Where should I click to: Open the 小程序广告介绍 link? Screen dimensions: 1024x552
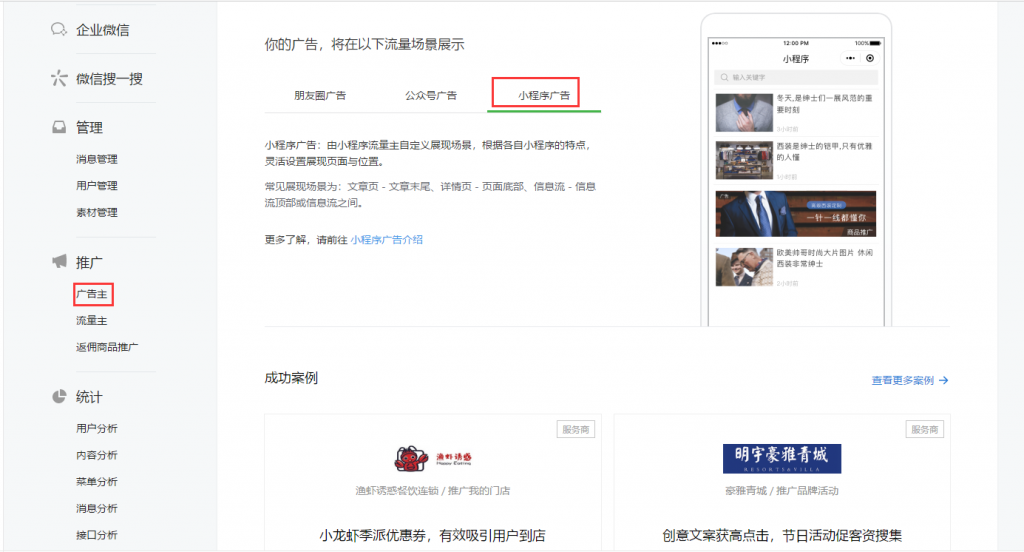pos(386,240)
